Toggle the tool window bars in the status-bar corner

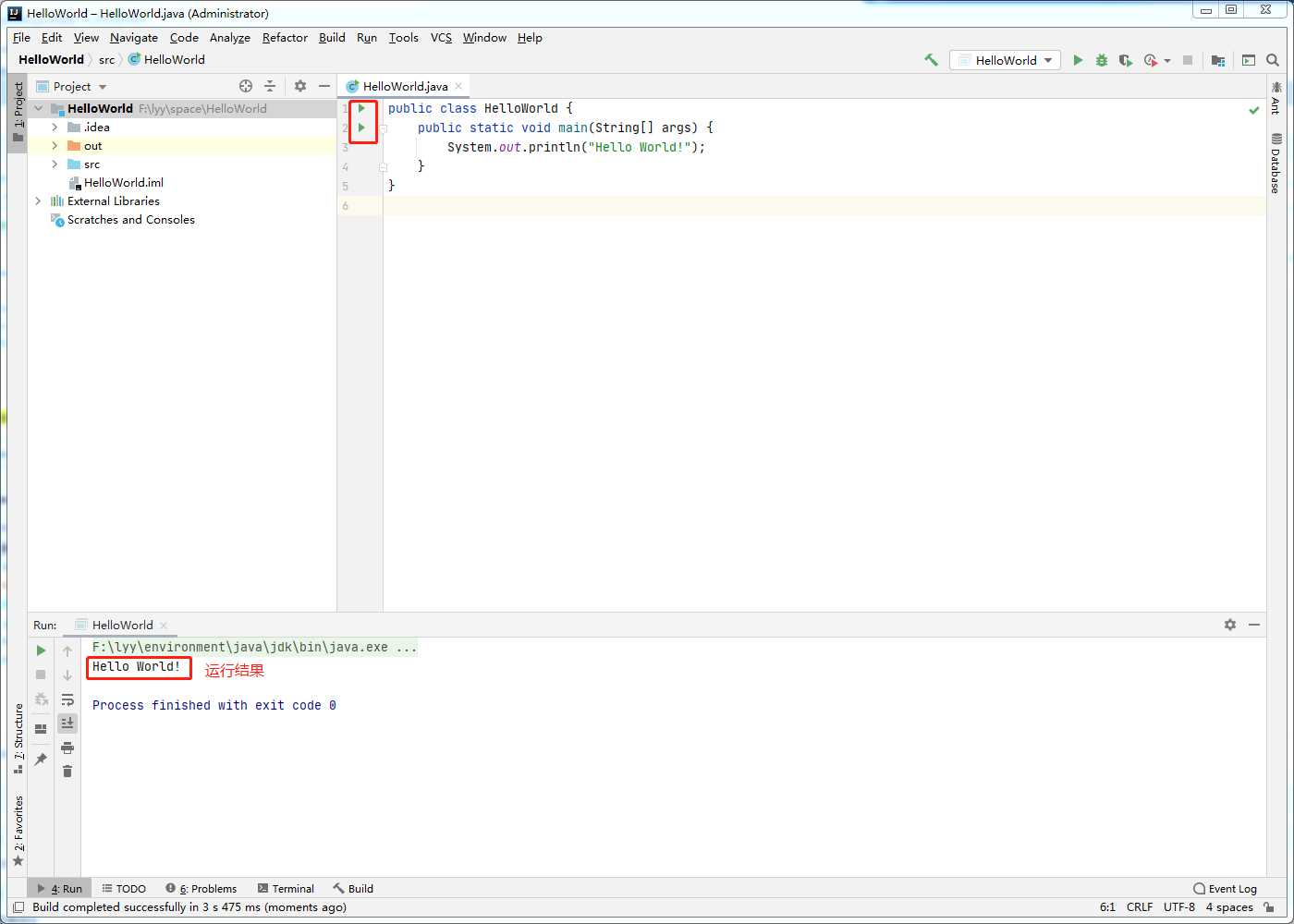coord(18,907)
